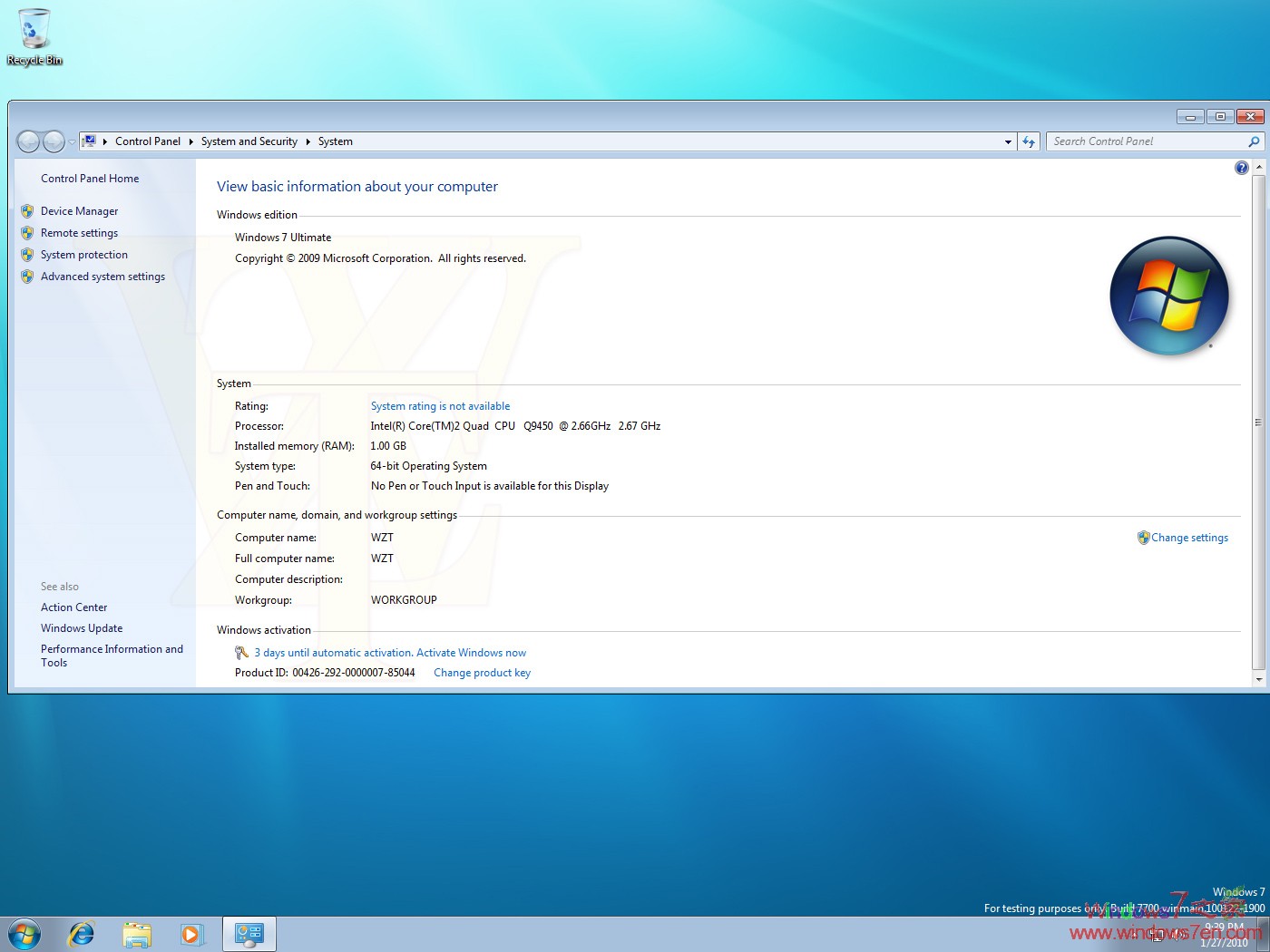Click the shield icon beside Change settings
1270x952 pixels.
[x=1144, y=537]
